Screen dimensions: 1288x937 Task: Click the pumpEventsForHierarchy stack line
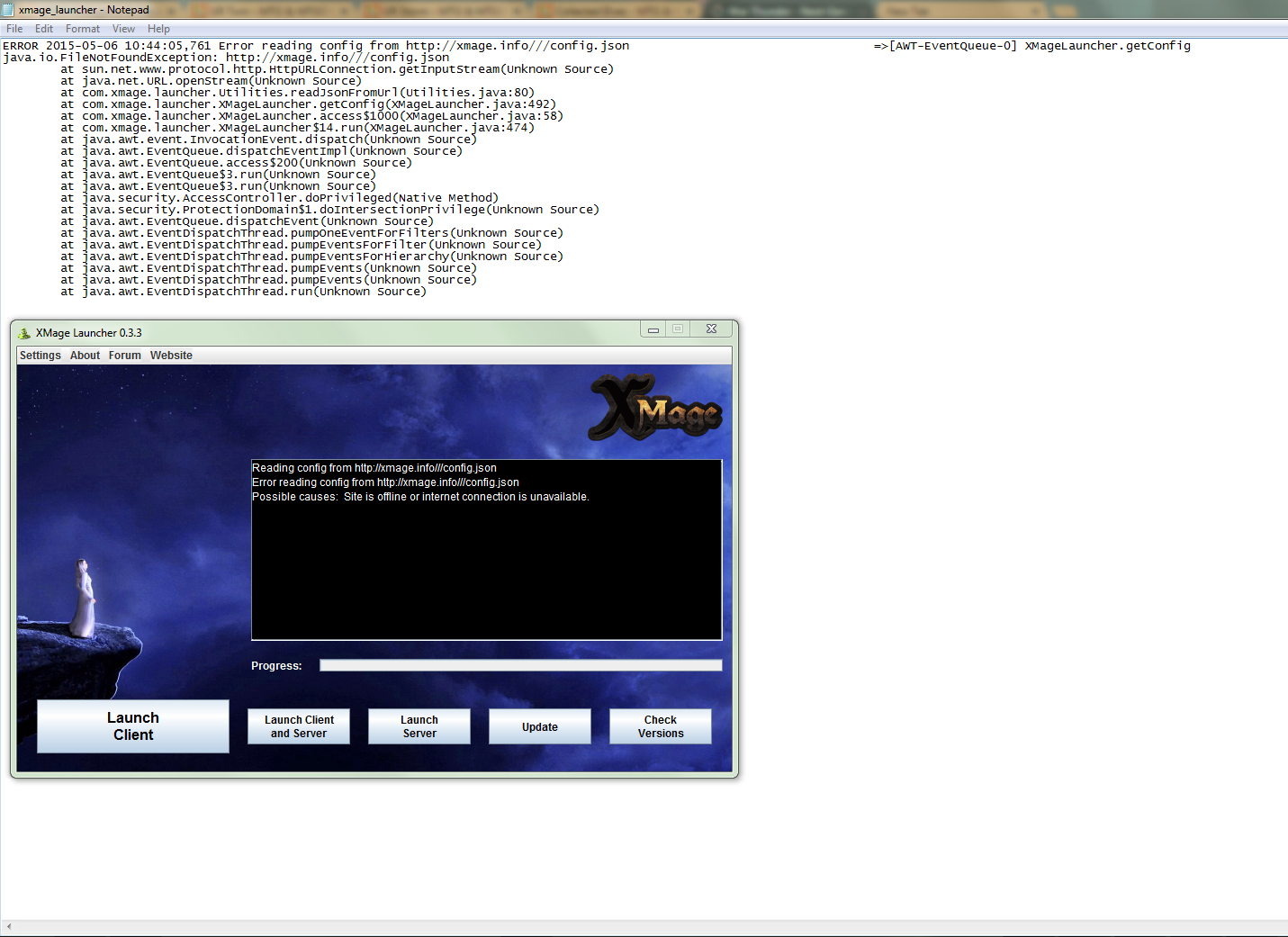pos(311,257)
